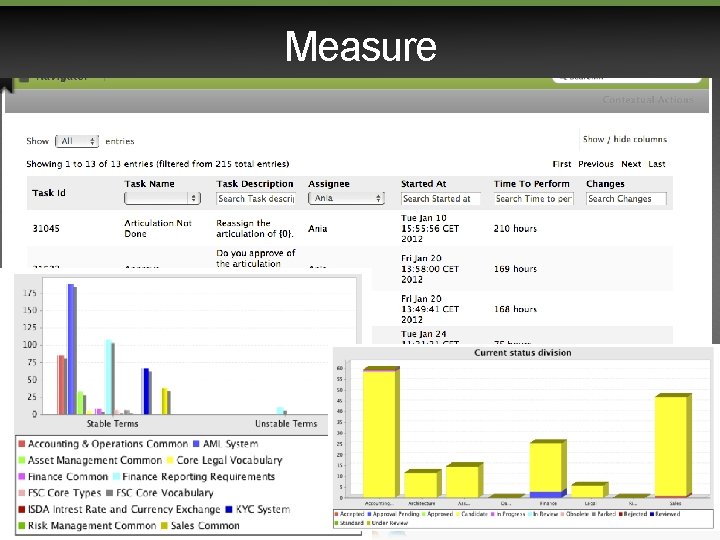Sort by Task Id column header
This screenshot has height=540, width=720.
pos(49,193)
